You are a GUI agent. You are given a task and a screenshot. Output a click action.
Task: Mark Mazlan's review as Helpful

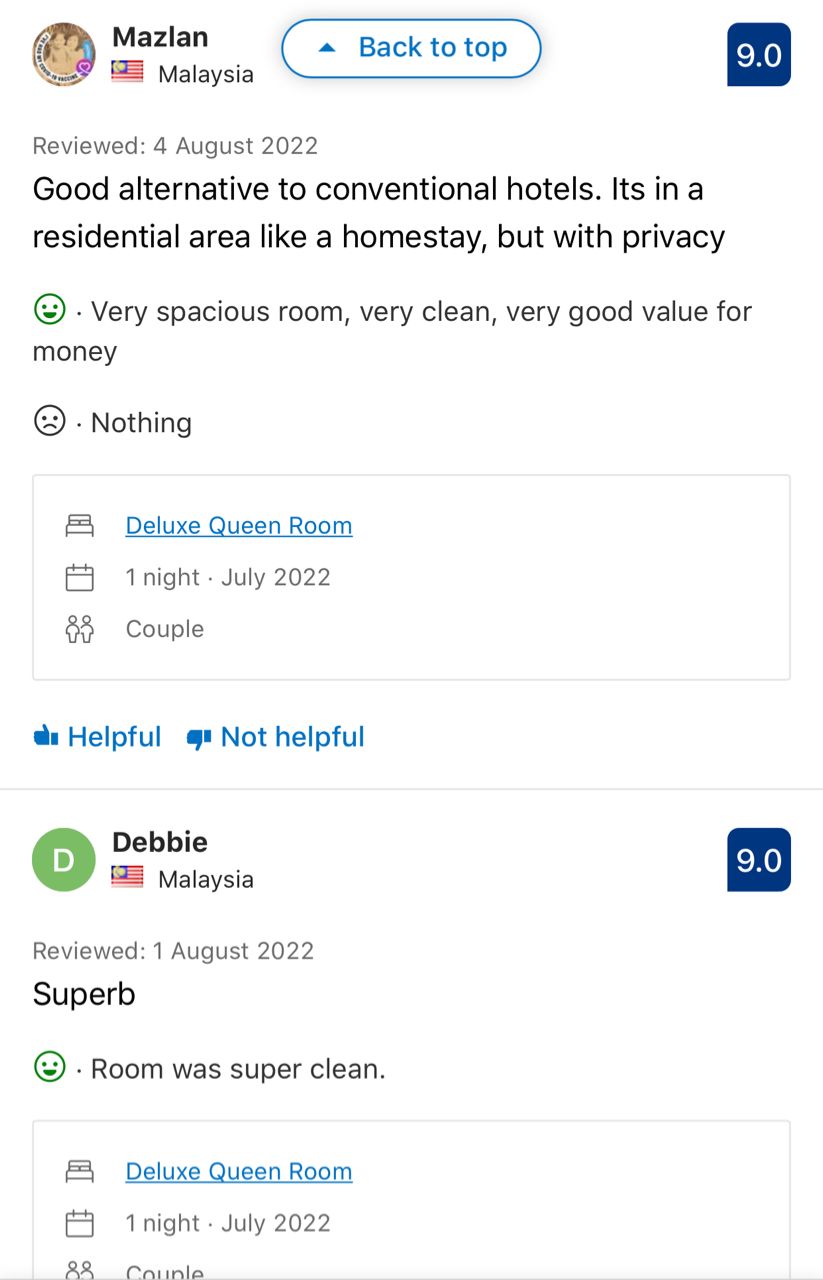click(97, 737)
